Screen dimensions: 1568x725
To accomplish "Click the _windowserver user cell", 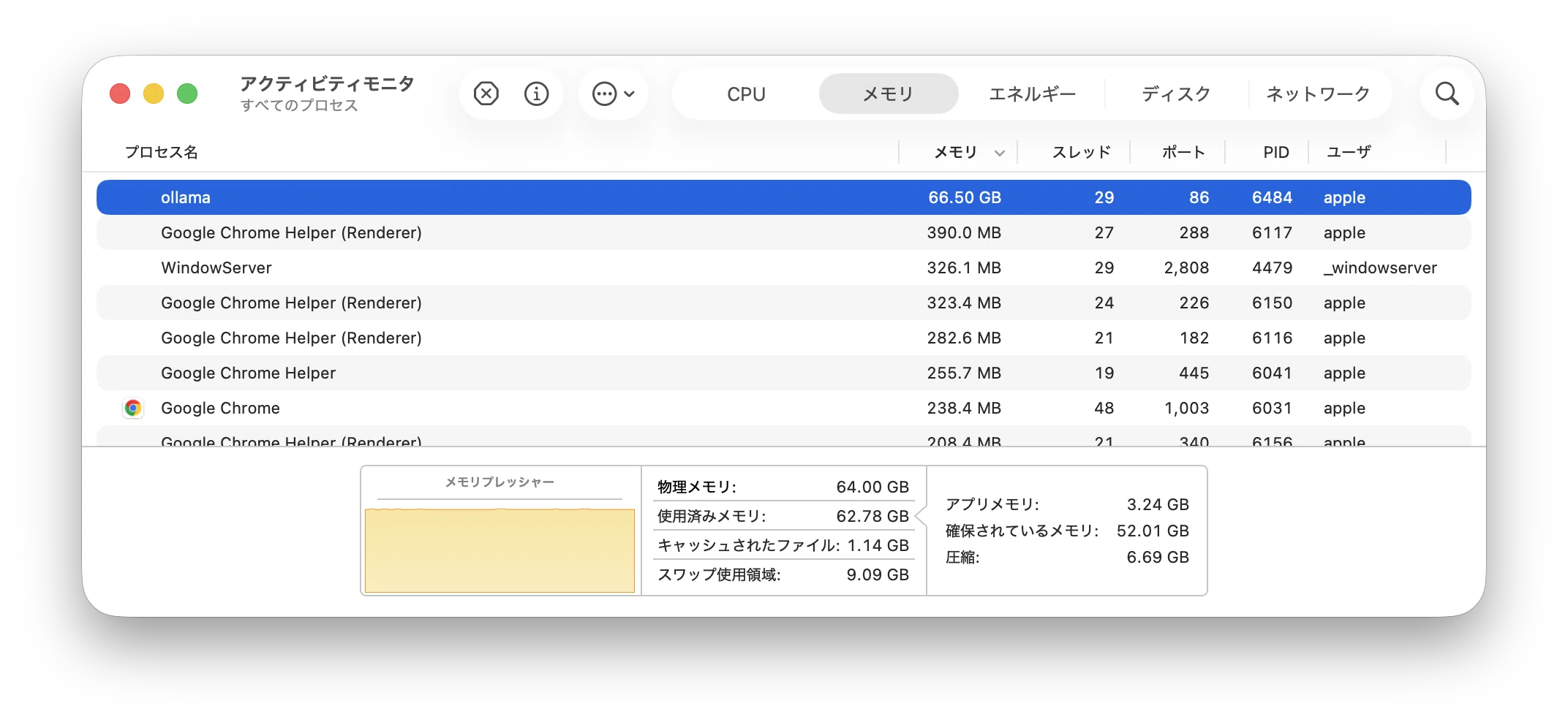I will point(1380,267).
